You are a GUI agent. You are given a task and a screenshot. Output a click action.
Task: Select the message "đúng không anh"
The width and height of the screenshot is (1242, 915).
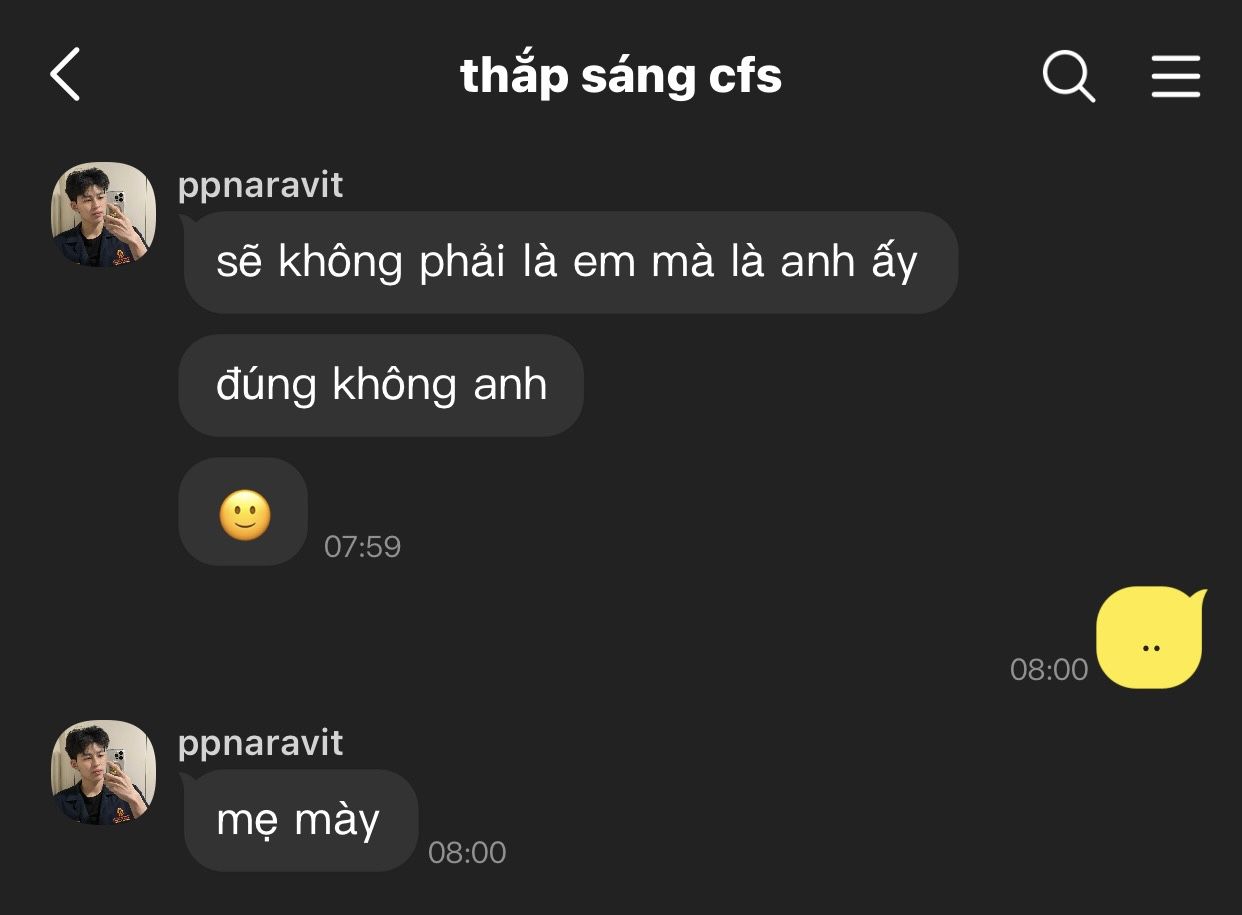(x=381, y=385)
